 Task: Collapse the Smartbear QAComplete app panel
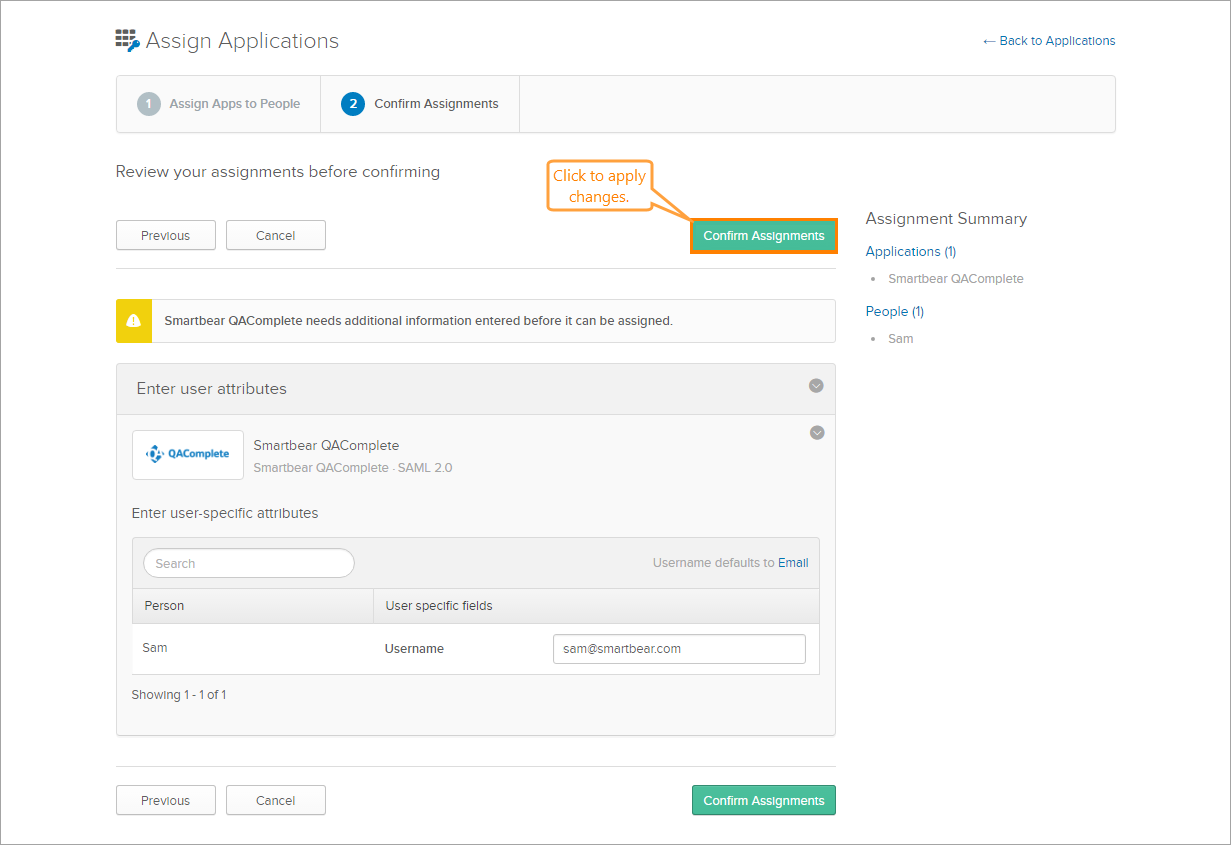[x=817, y=433]
